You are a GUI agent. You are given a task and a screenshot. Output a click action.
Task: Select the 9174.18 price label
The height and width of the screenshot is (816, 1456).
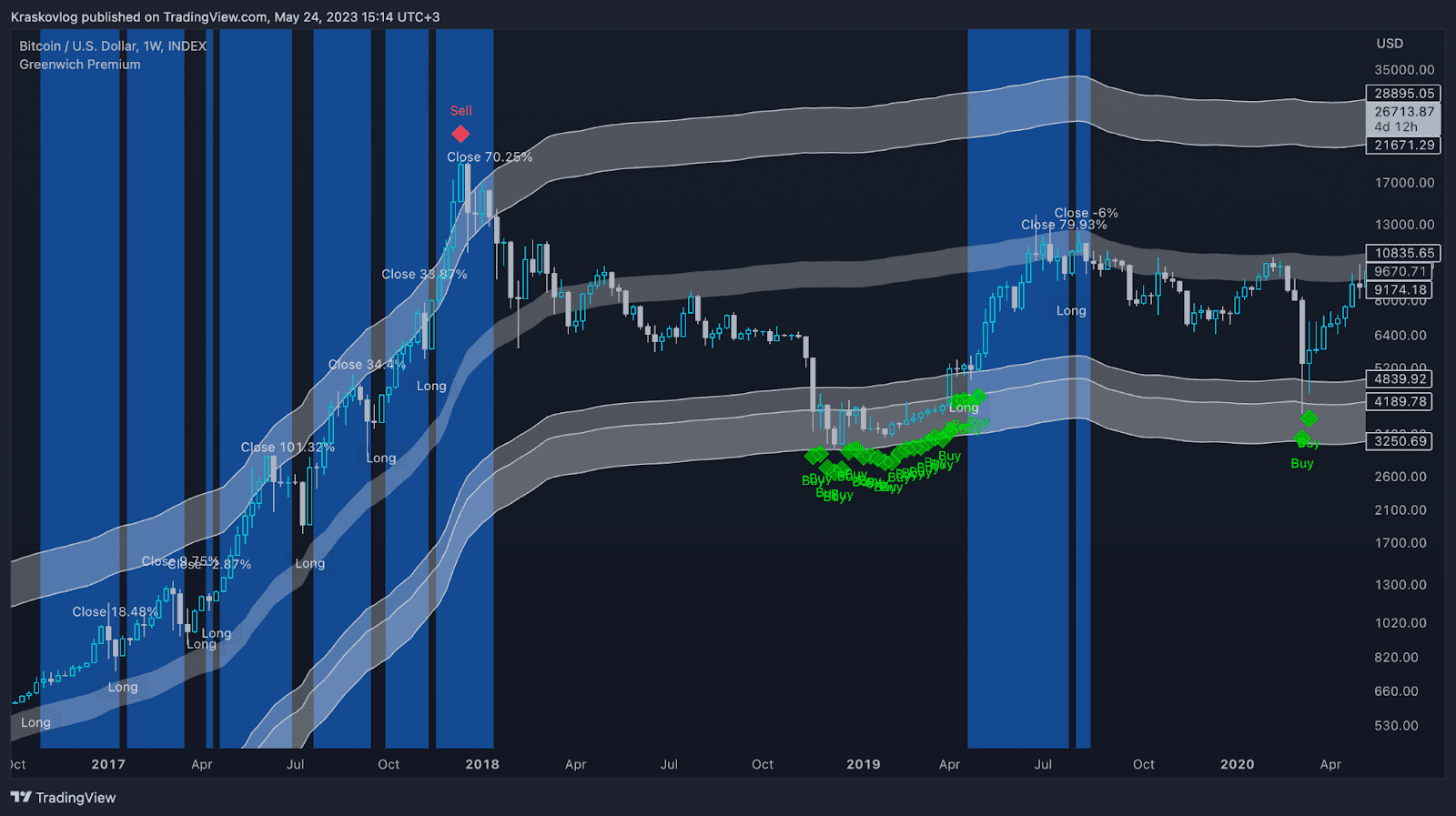(x=1400, y=290)
